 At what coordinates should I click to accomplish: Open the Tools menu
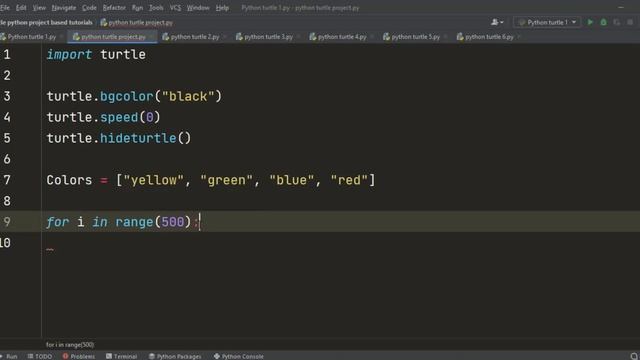pyautogui.click(x=156, y=8)
